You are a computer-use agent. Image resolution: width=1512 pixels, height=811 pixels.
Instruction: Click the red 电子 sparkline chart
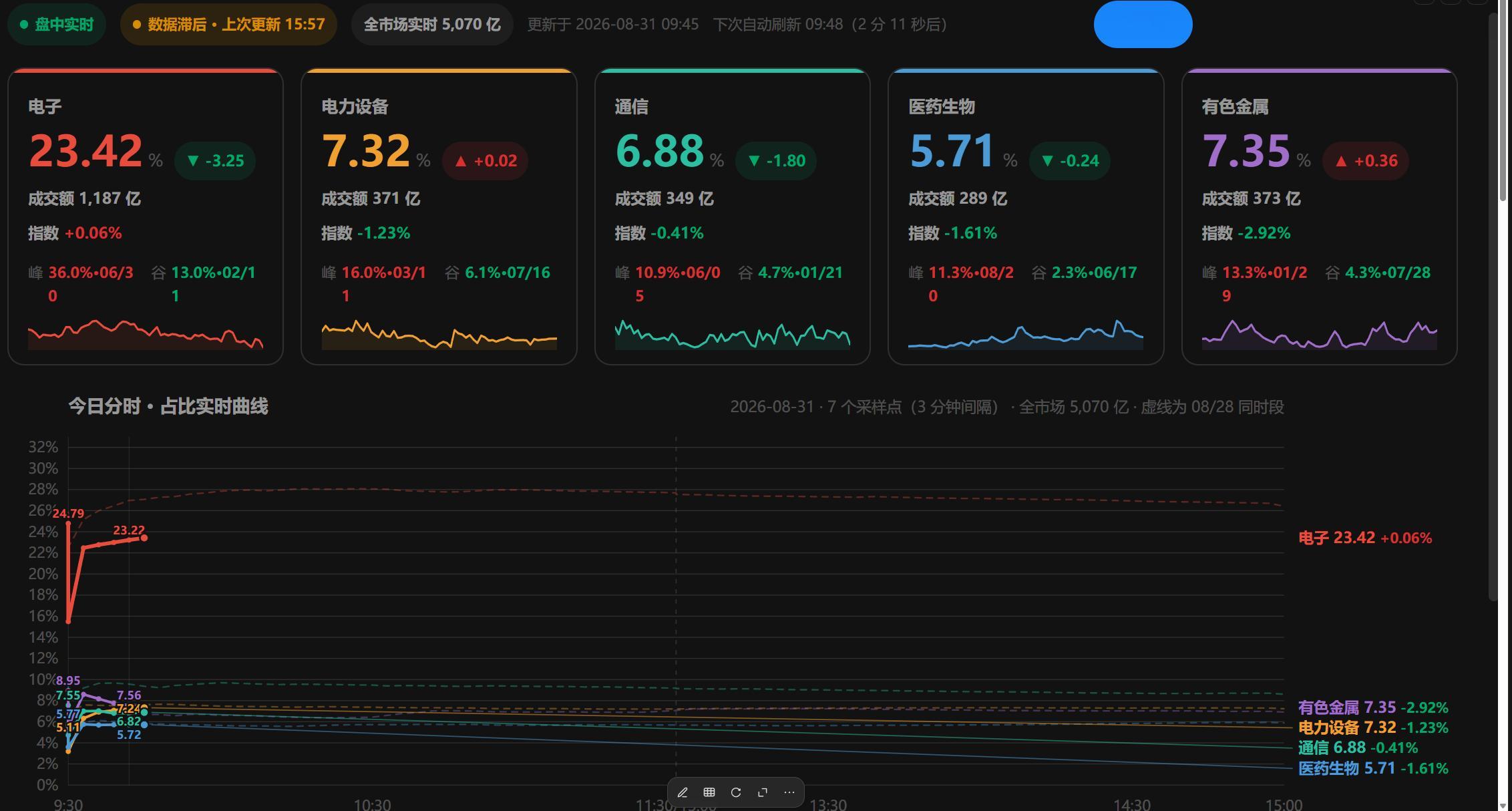click(146, 334)
